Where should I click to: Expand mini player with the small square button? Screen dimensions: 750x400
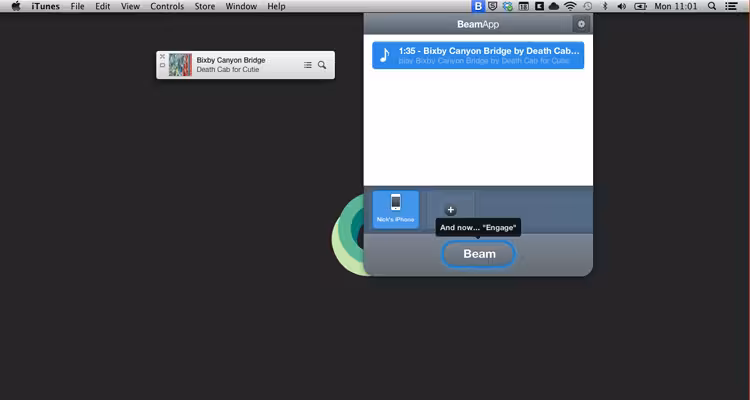tap(162, 65)
